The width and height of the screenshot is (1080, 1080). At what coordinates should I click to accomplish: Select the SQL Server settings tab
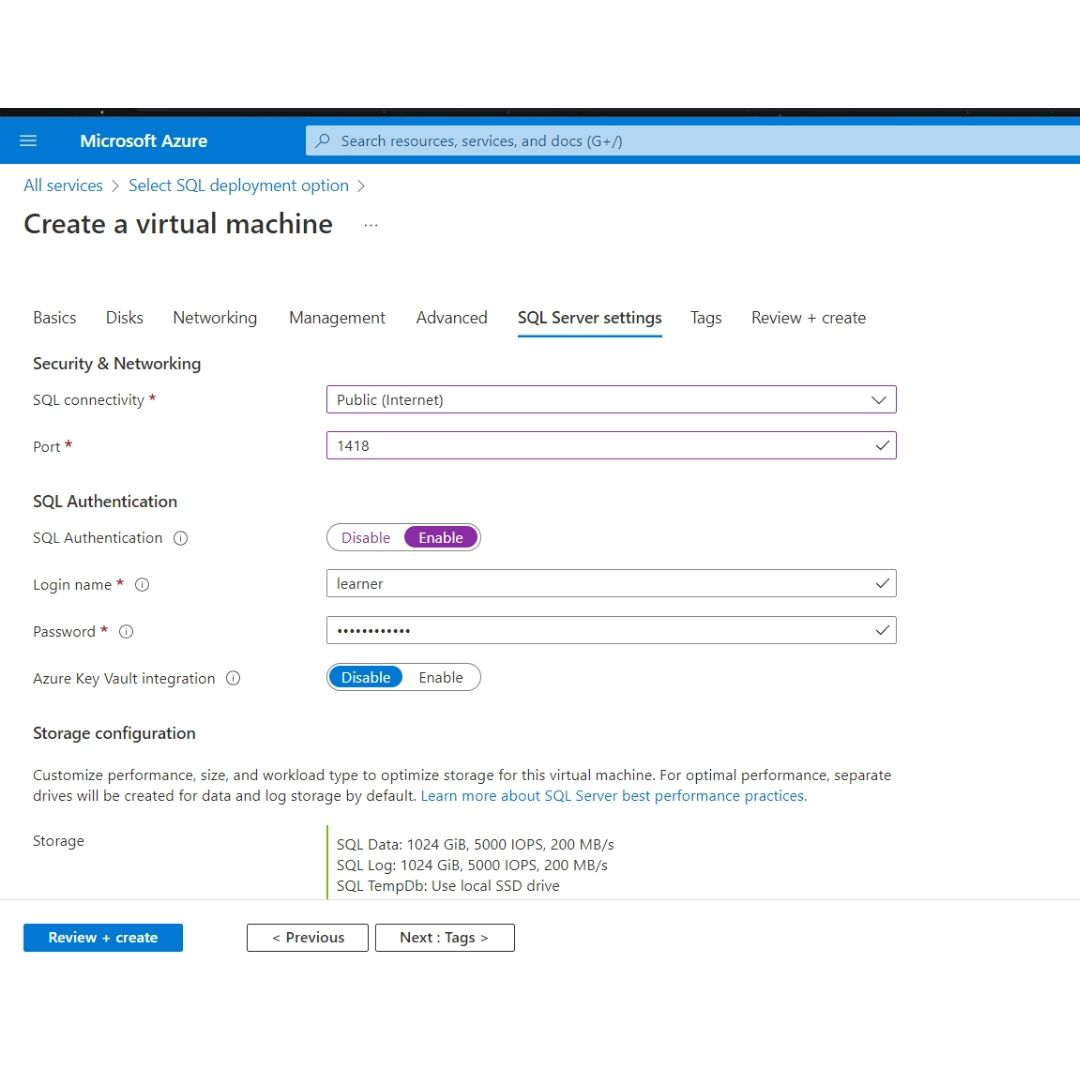coord(590,318)
